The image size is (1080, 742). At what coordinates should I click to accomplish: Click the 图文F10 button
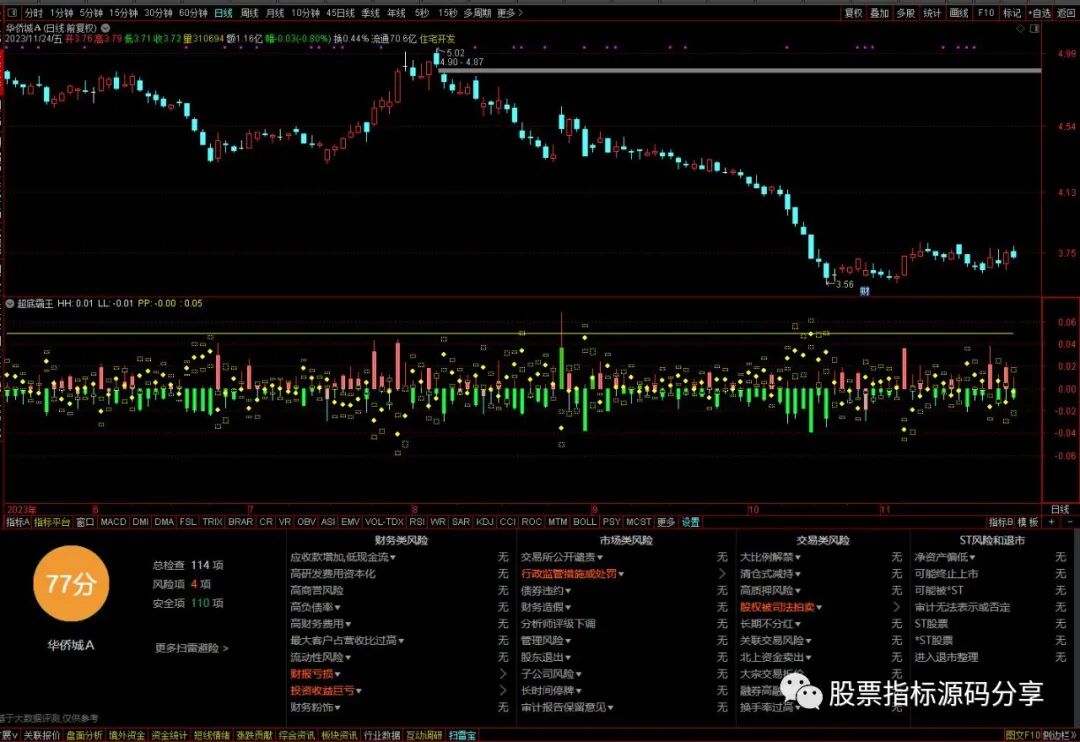[x=1023, y=736]
